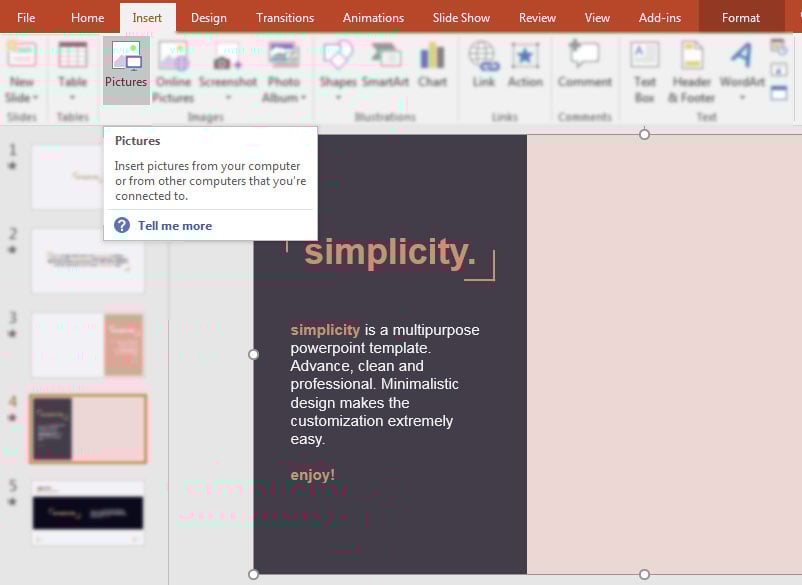802x585 pixels.
Task: Insert a Comment
Action: 583,70
